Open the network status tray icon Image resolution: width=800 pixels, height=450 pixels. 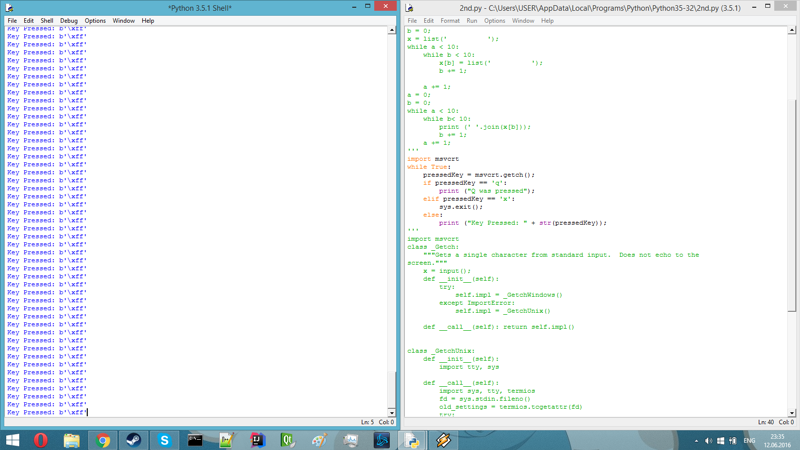point(733,441)
